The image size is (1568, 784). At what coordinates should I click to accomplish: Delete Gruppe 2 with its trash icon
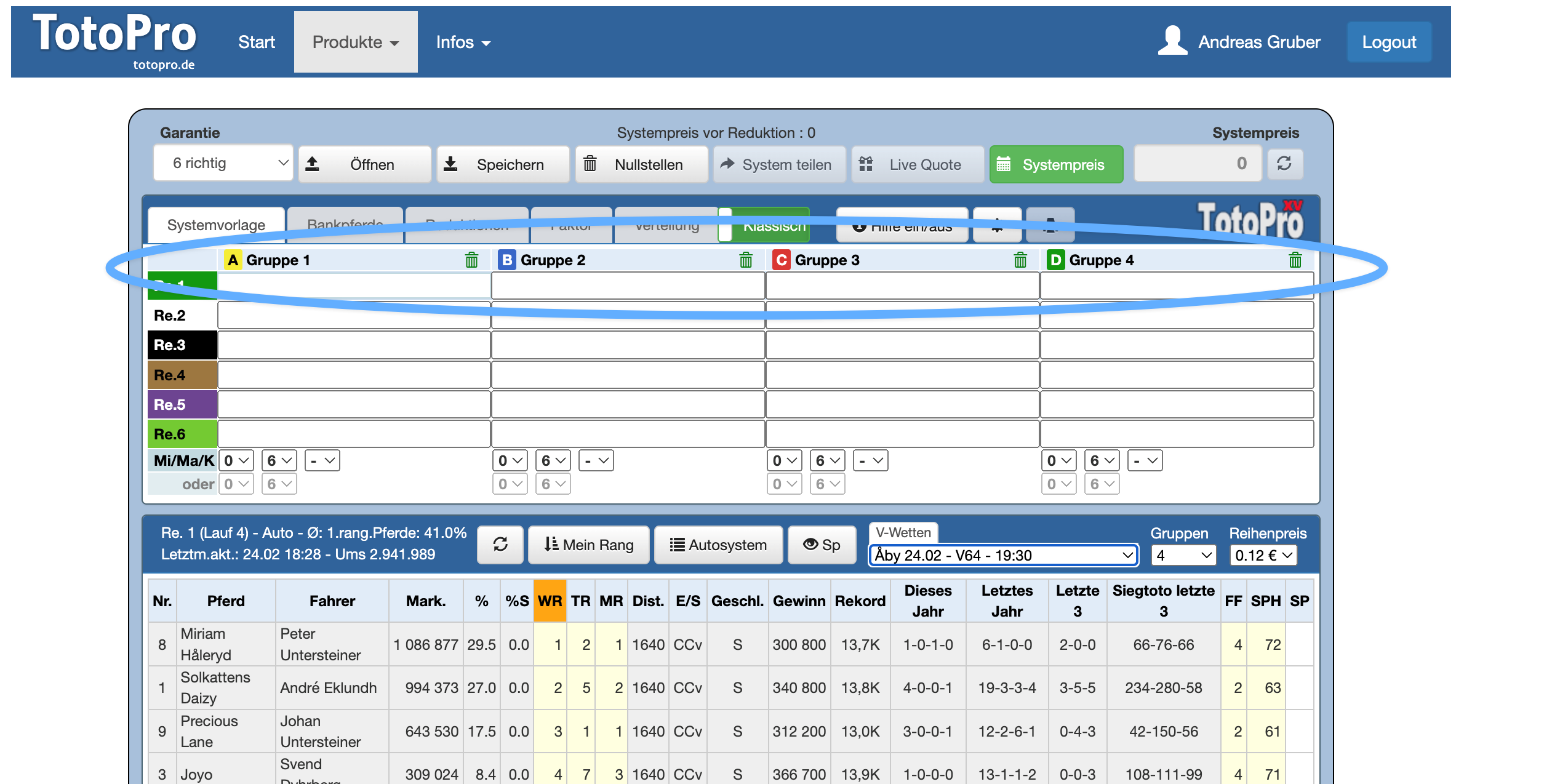click(746, 260)
